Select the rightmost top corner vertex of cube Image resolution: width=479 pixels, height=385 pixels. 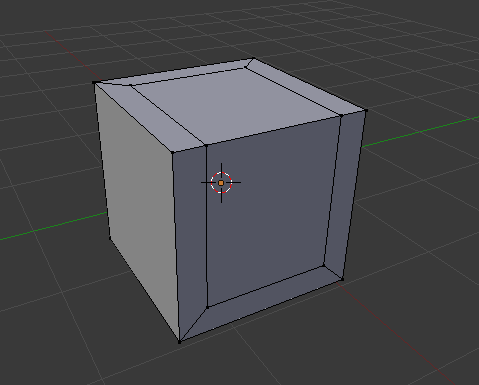tap(366, 110)
